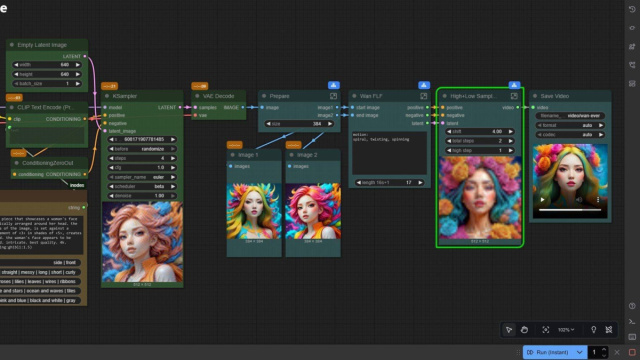This screenshot has height=360, width=640.
Task: Open the Run button dropdown chevron
Action: 580,352
